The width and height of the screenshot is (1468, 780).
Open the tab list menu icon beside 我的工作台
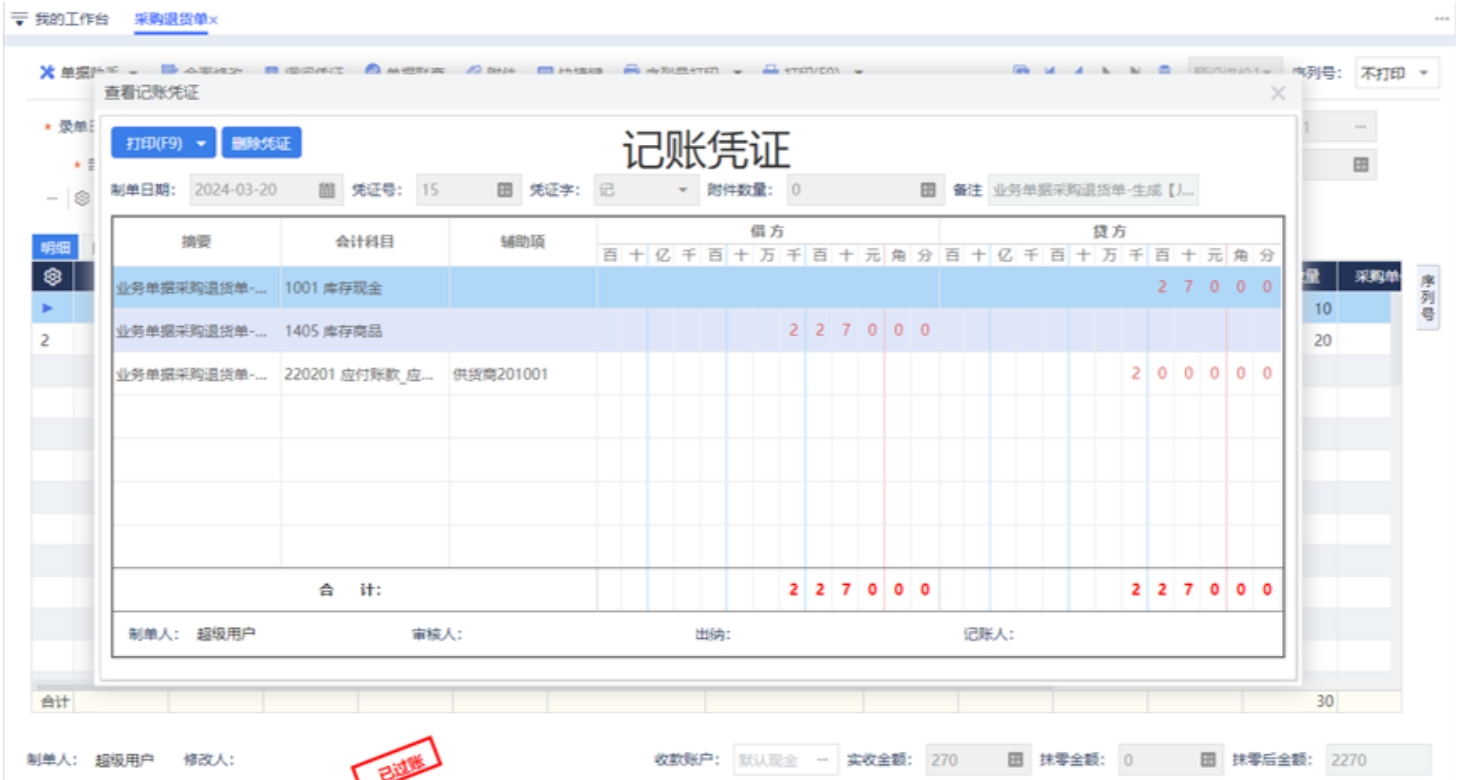19,19
